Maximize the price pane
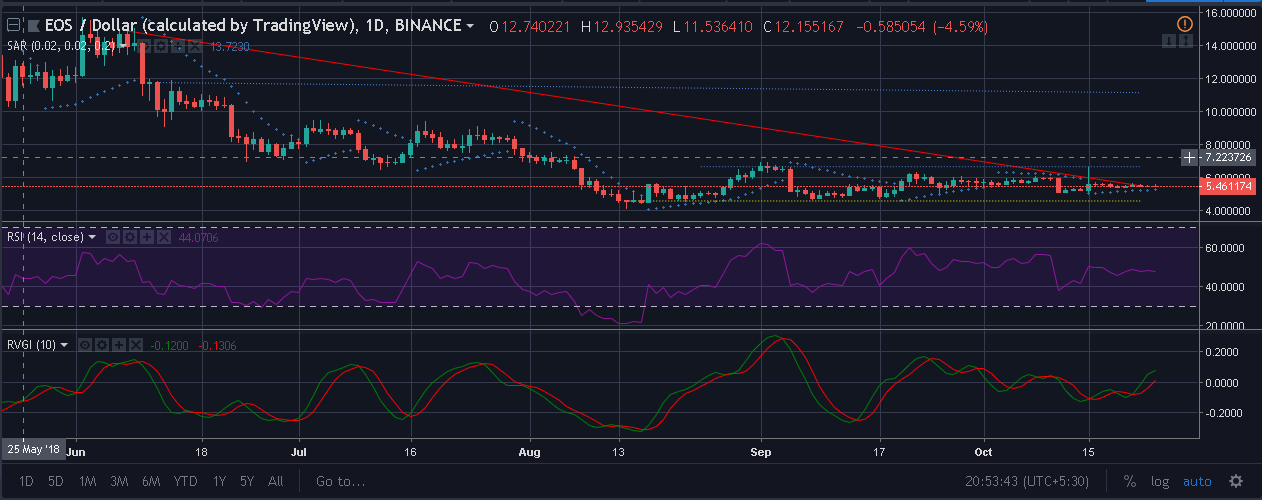Viewport: 1262px width, 500px height. pos(1186,41)
